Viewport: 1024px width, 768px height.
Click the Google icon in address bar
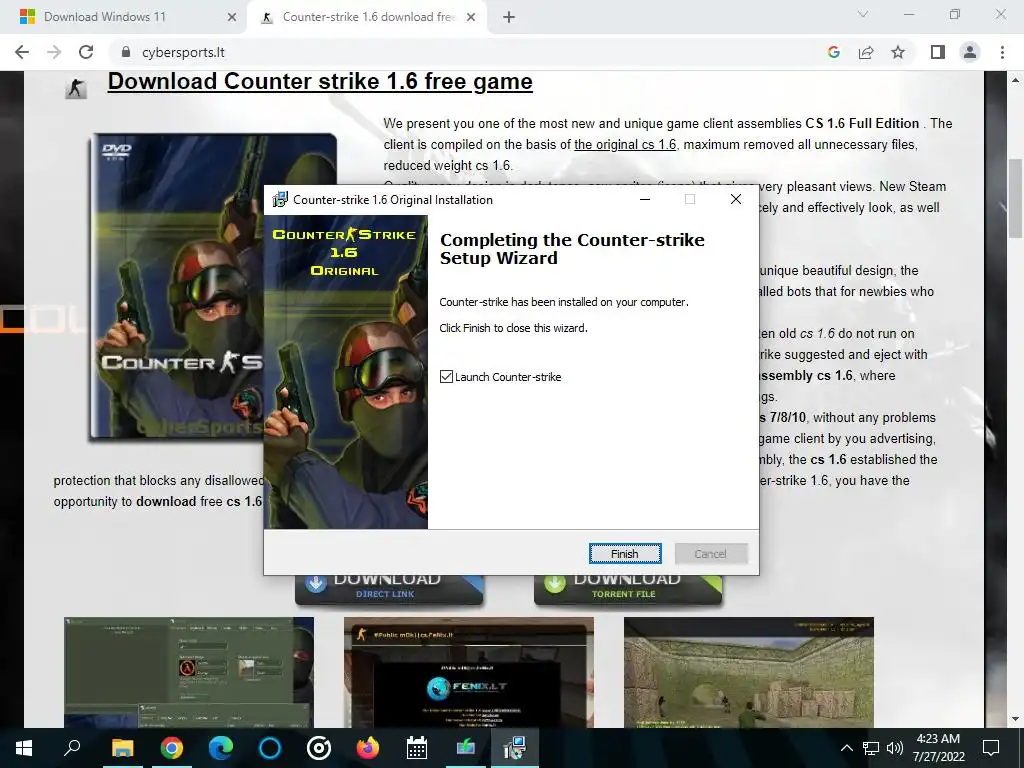(833, 52)
